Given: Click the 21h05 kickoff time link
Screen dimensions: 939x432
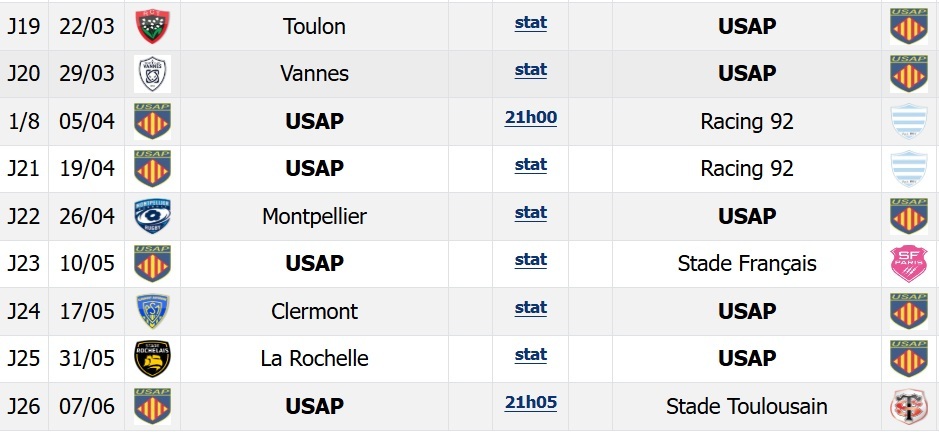Looking at the screenshot, I should (x=530, y=403).
